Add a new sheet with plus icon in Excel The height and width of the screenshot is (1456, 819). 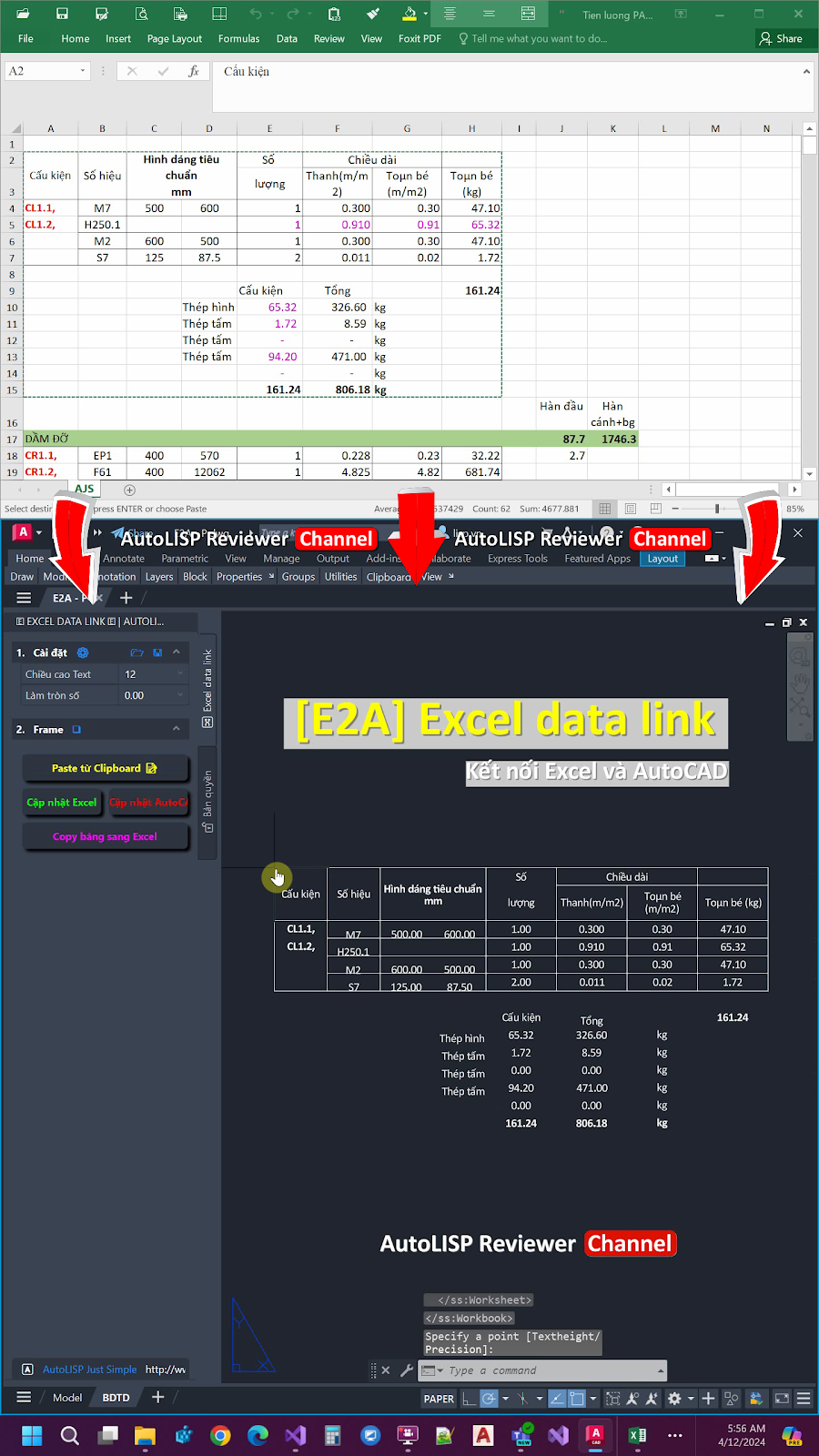(129, 490)
